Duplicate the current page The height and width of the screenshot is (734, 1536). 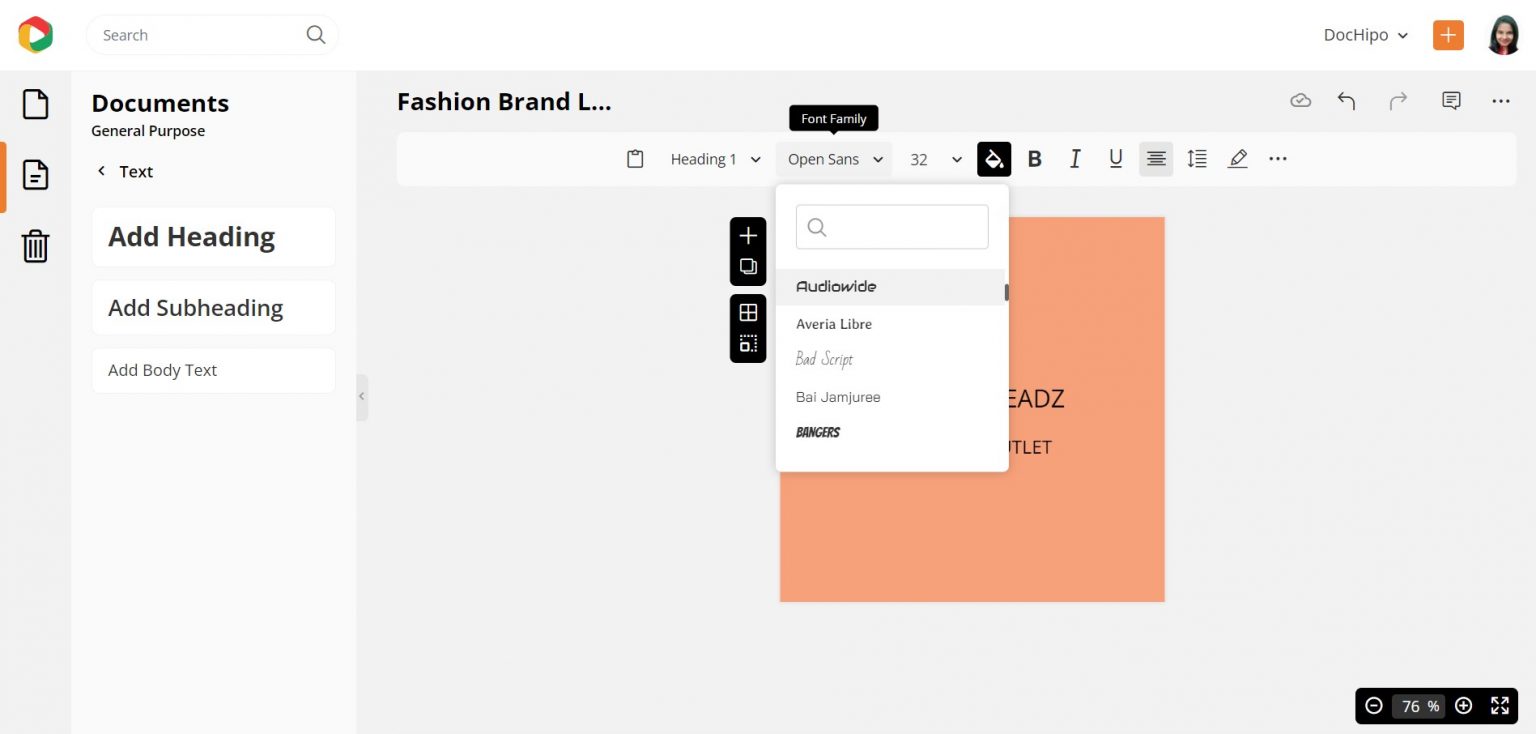(748, 266)
